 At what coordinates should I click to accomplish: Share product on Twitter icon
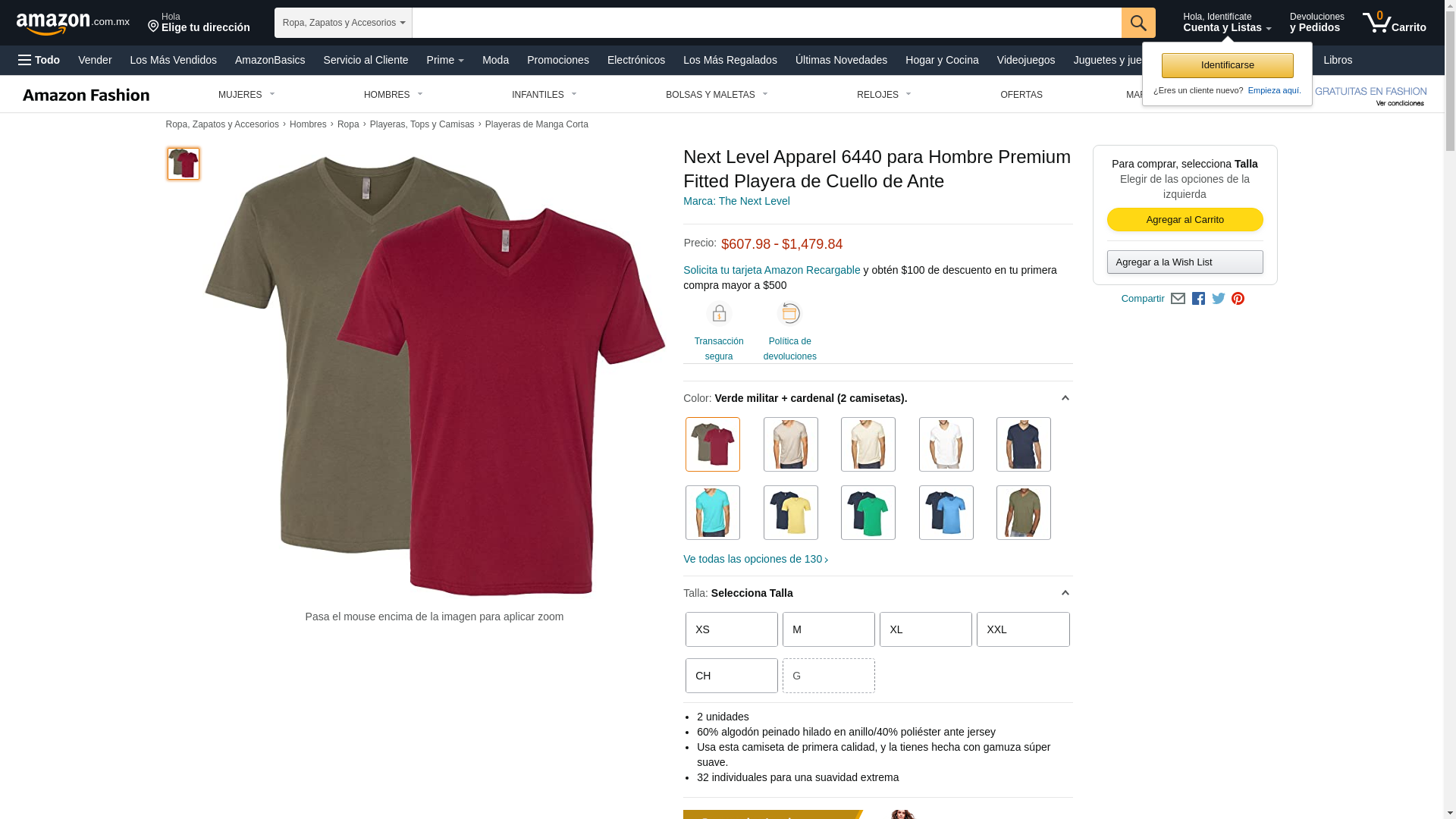pyautogui.click(x=1219, y=299)
